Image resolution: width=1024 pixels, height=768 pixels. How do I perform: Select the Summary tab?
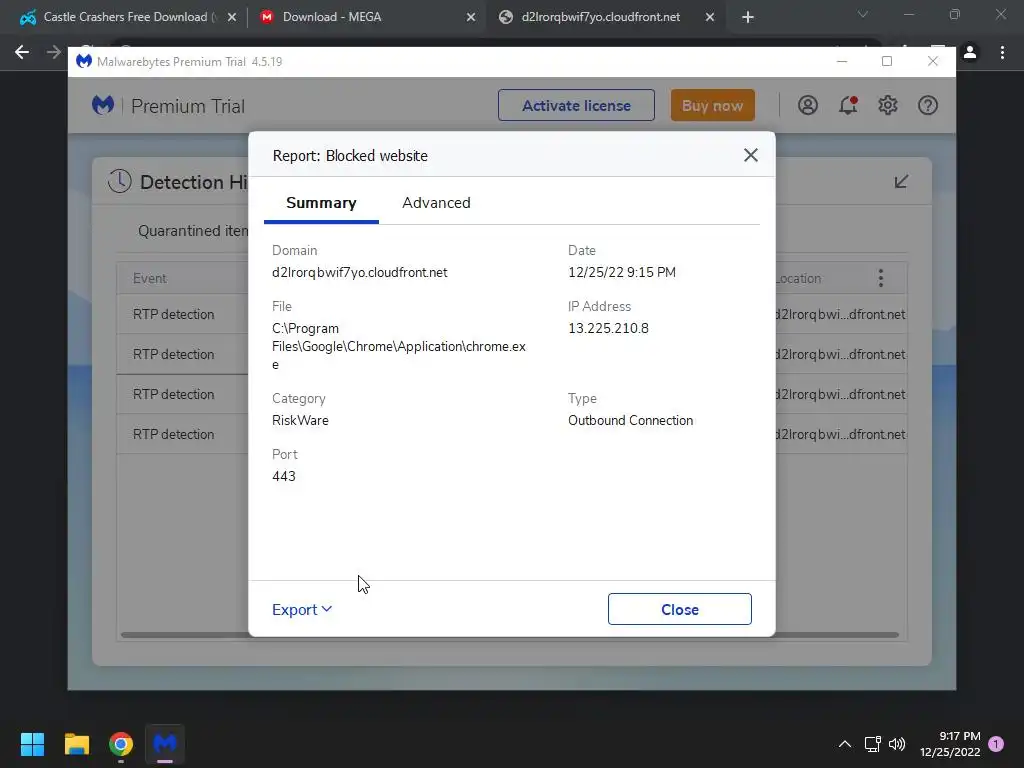pos(321,202)
